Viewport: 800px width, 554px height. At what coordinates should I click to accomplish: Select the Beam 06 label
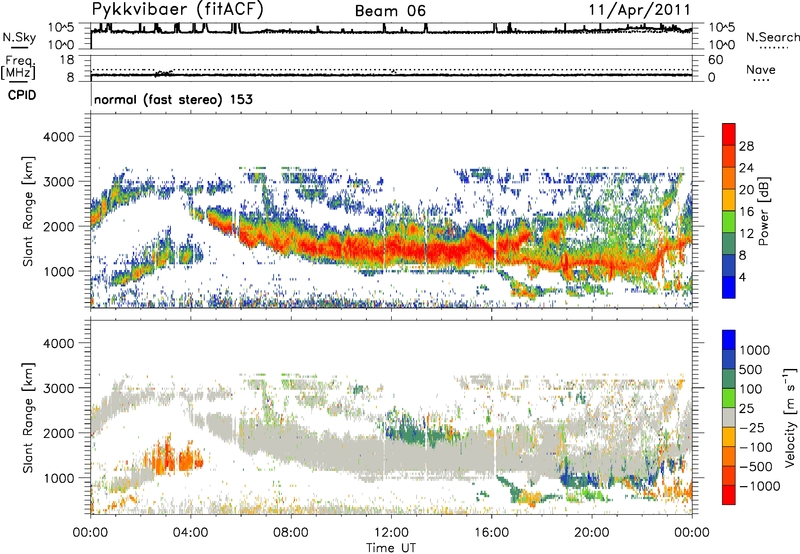[x=390, y=11]
